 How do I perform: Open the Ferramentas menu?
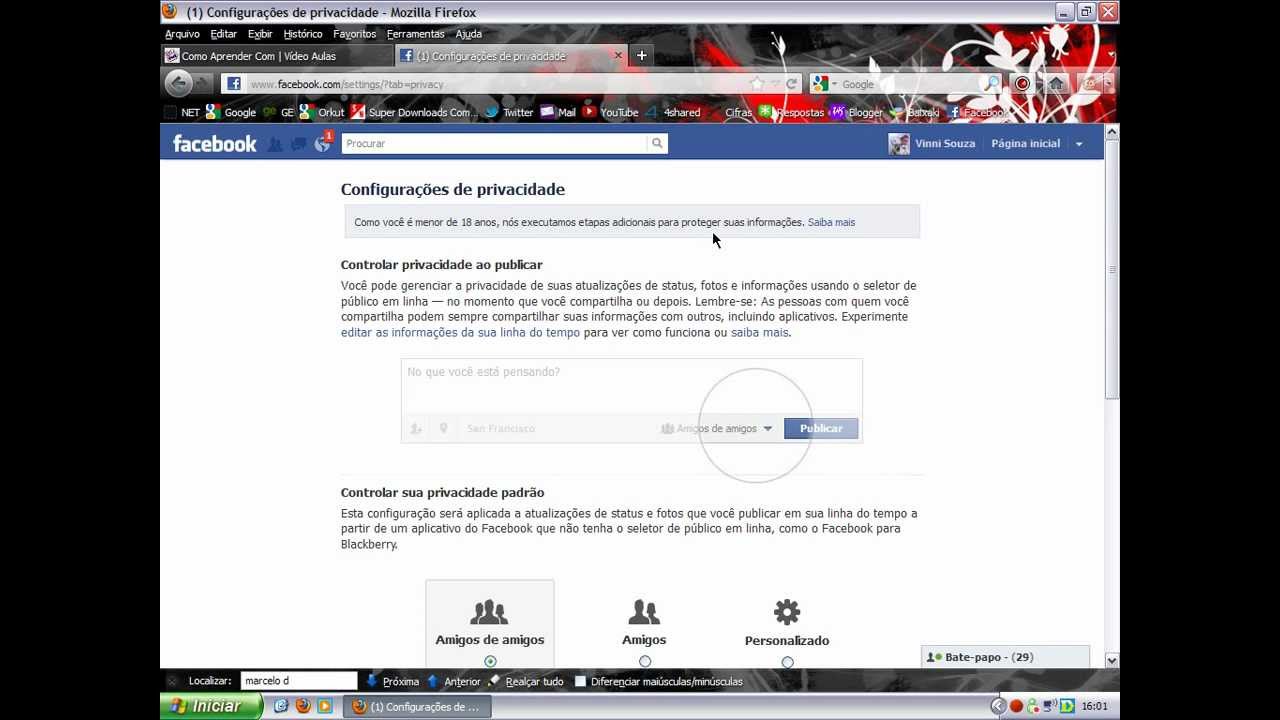(x=416, y=34)
